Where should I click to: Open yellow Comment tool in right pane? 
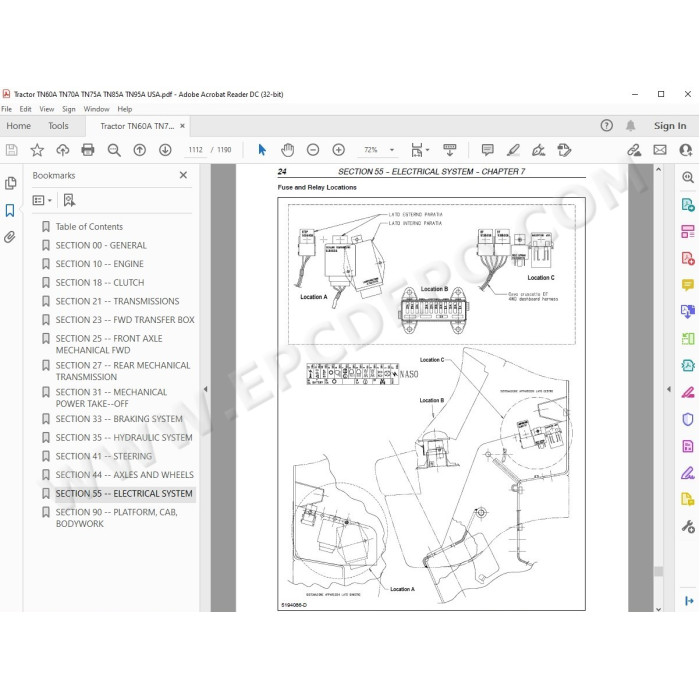click(688, 284)
